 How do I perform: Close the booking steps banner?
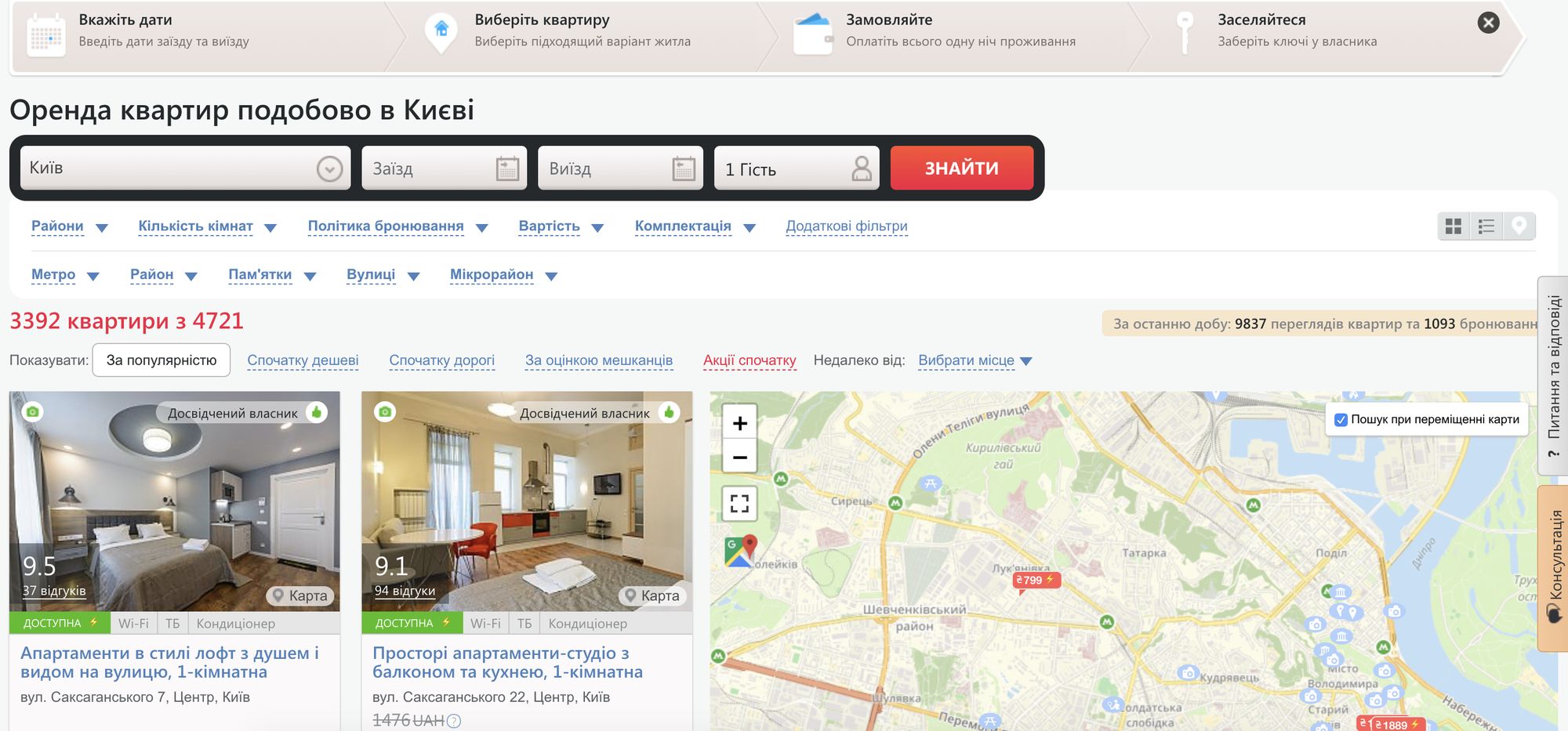point(1488,23)
